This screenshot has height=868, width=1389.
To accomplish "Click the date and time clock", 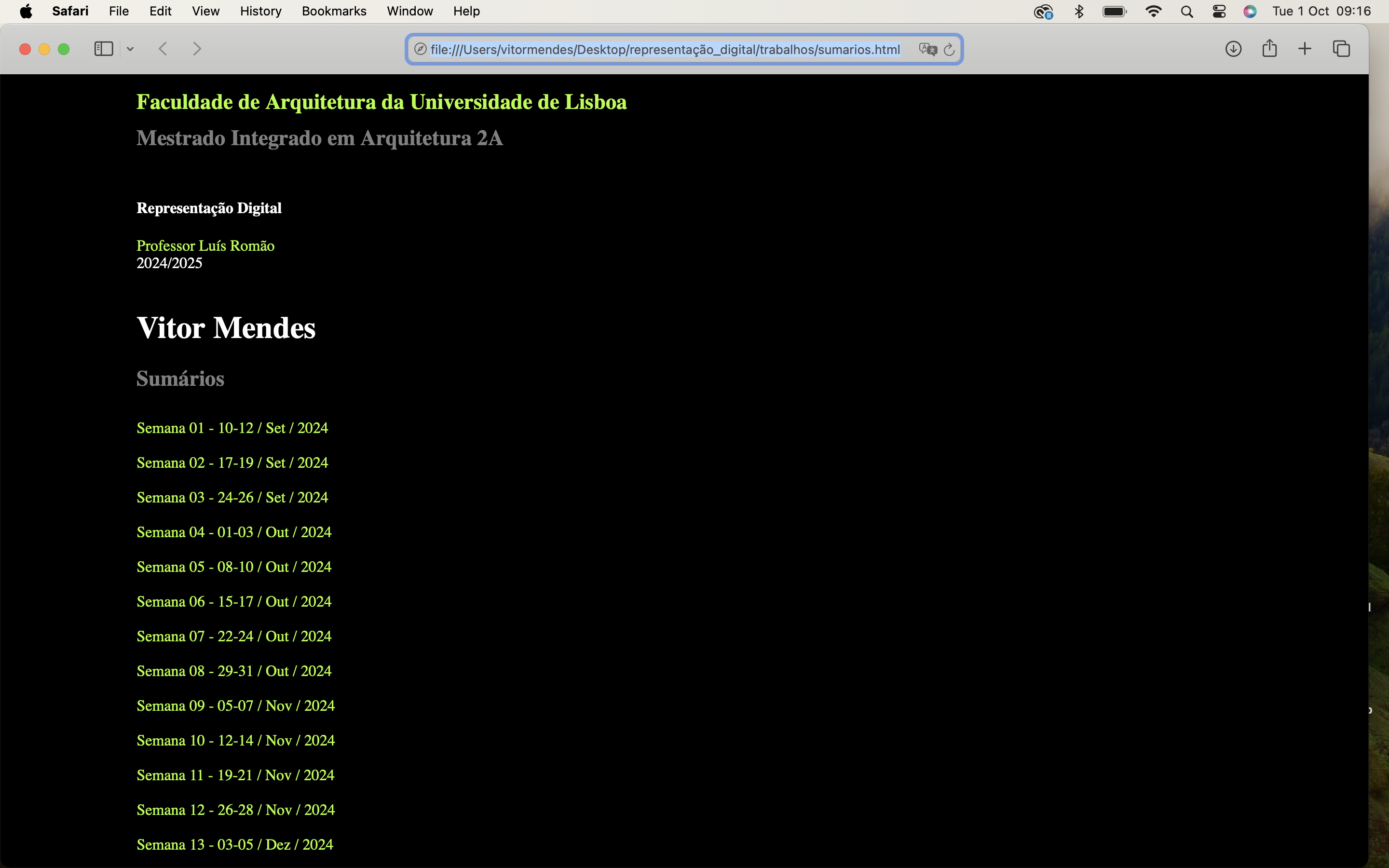I will click(1321, 12).
